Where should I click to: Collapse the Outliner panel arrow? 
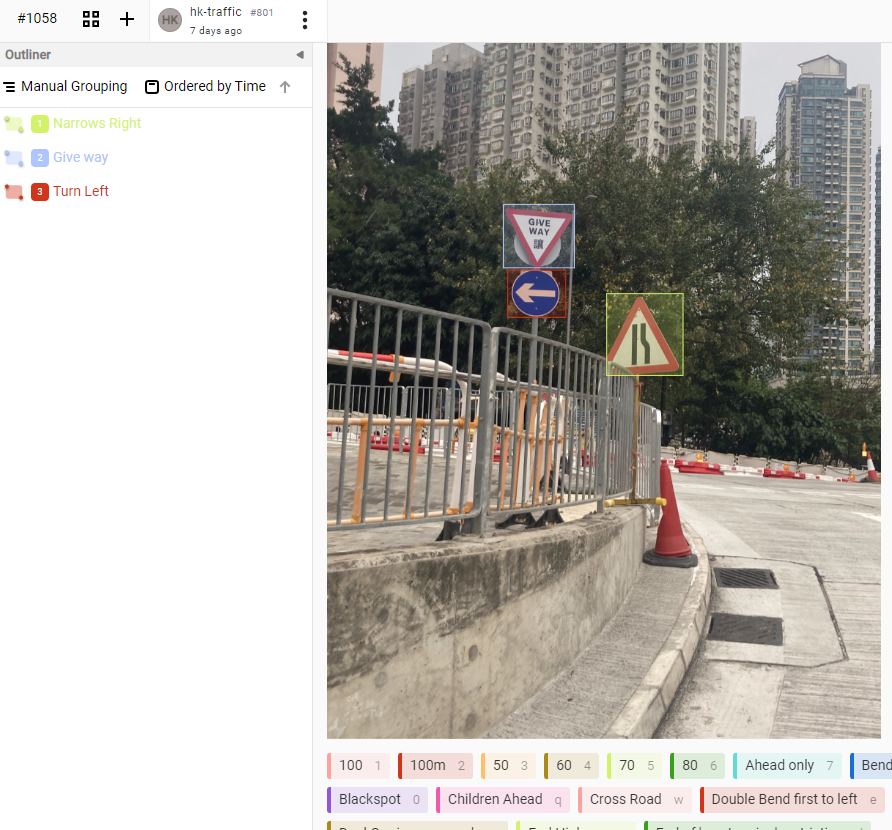(x=300, y=55)
